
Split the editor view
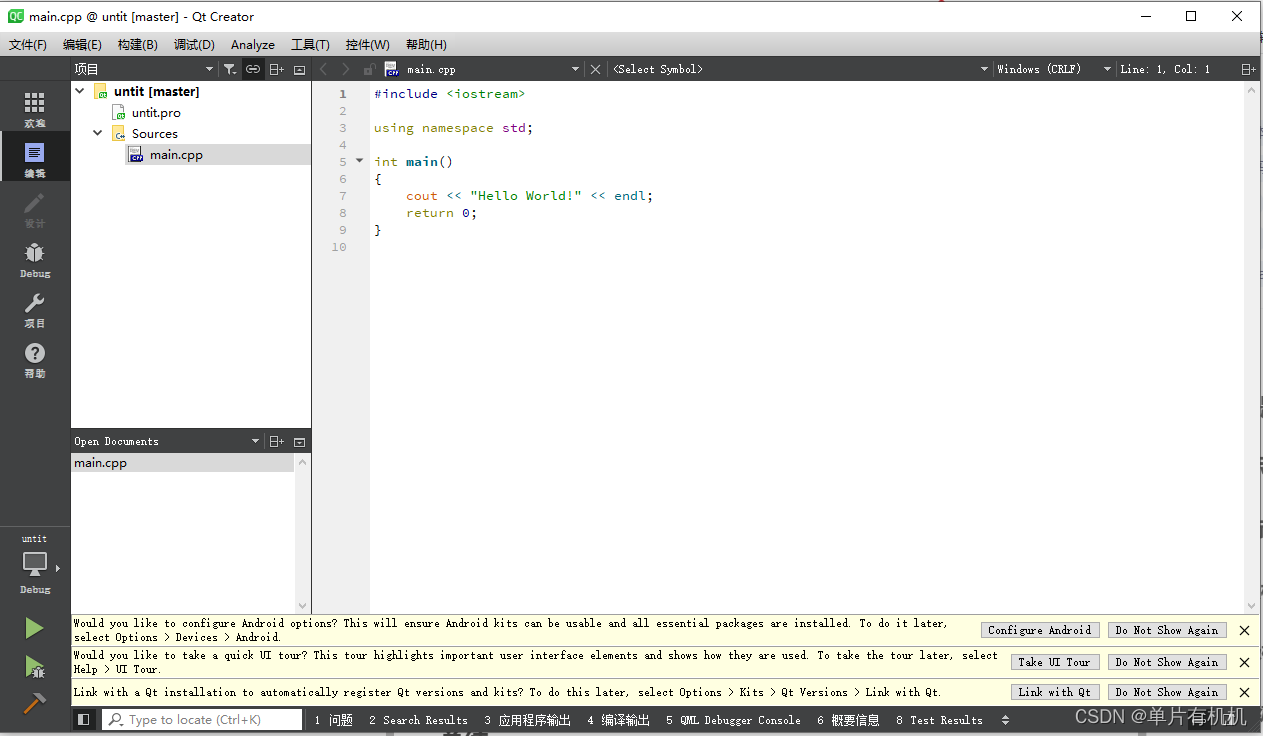pyautogui.click(x=1248, y=69)
